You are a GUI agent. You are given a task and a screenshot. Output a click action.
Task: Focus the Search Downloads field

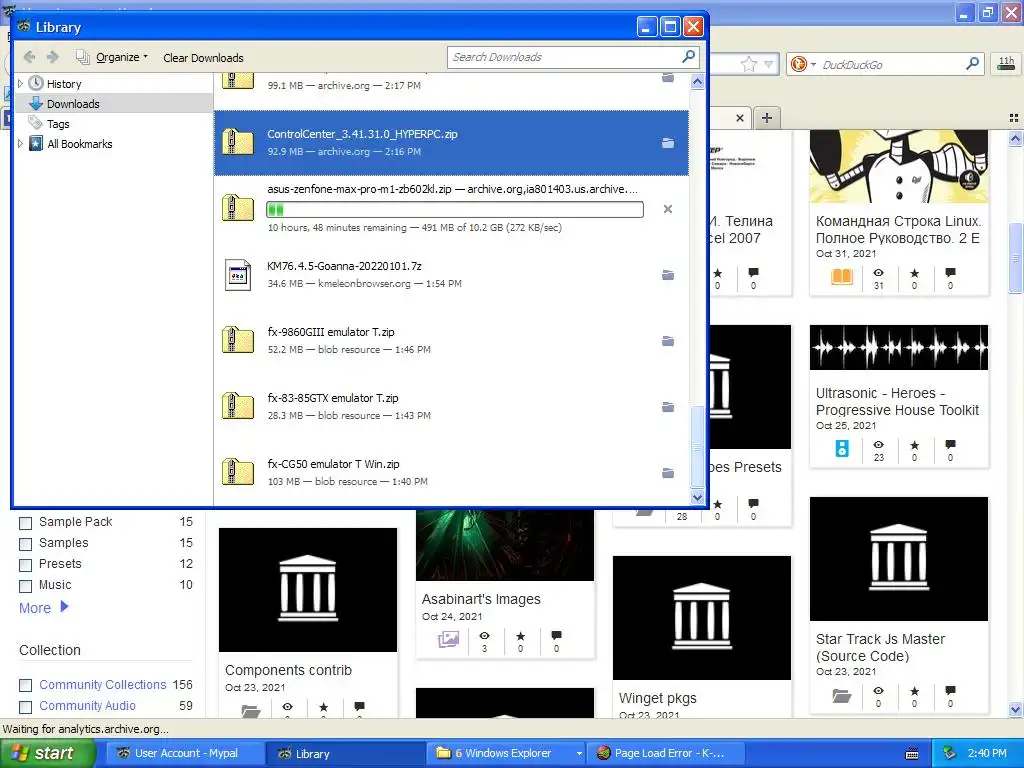click(x=573, y=57)
